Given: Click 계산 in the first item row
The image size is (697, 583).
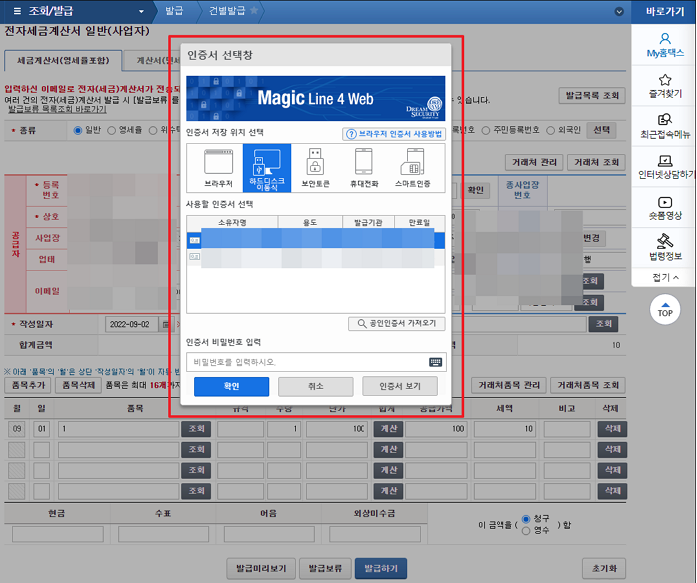Looking at the screenshot, I should pyautogui.click(x=388, y=429).
